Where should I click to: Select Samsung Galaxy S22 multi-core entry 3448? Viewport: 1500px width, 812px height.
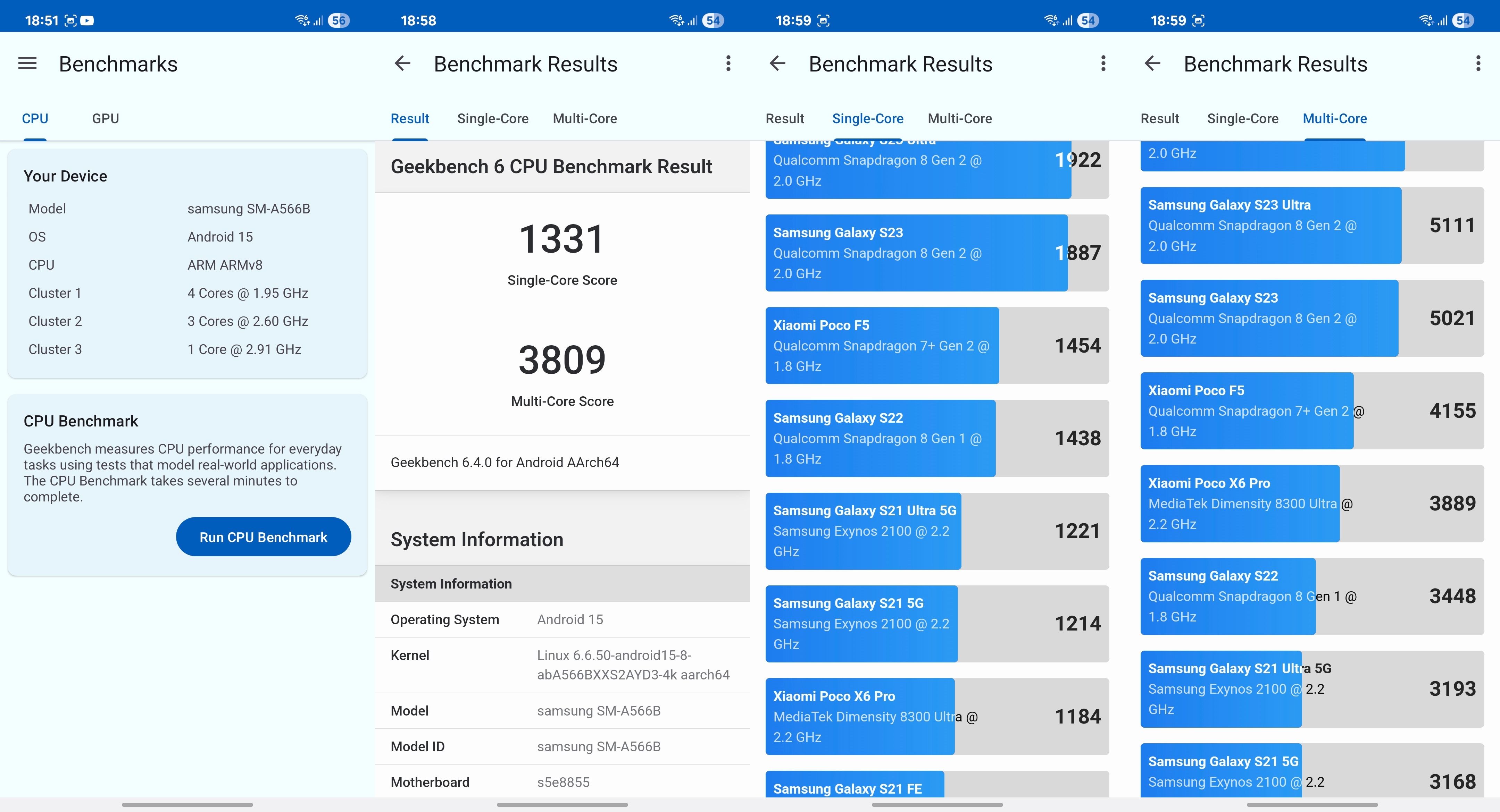coord(1312,596)
